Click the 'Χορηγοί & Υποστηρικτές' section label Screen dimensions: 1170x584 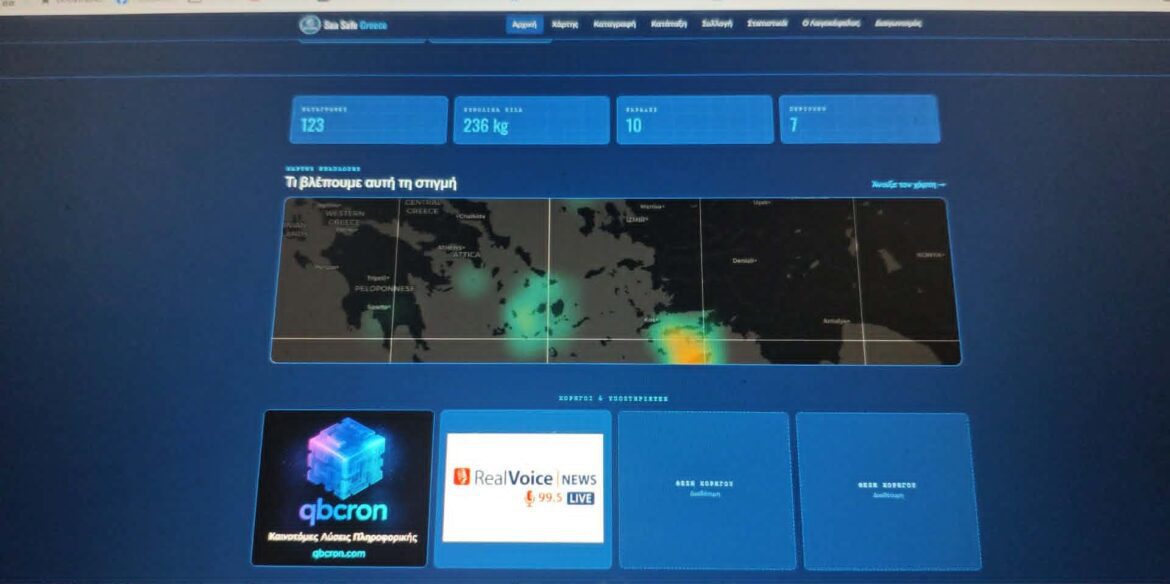[613, 399]
